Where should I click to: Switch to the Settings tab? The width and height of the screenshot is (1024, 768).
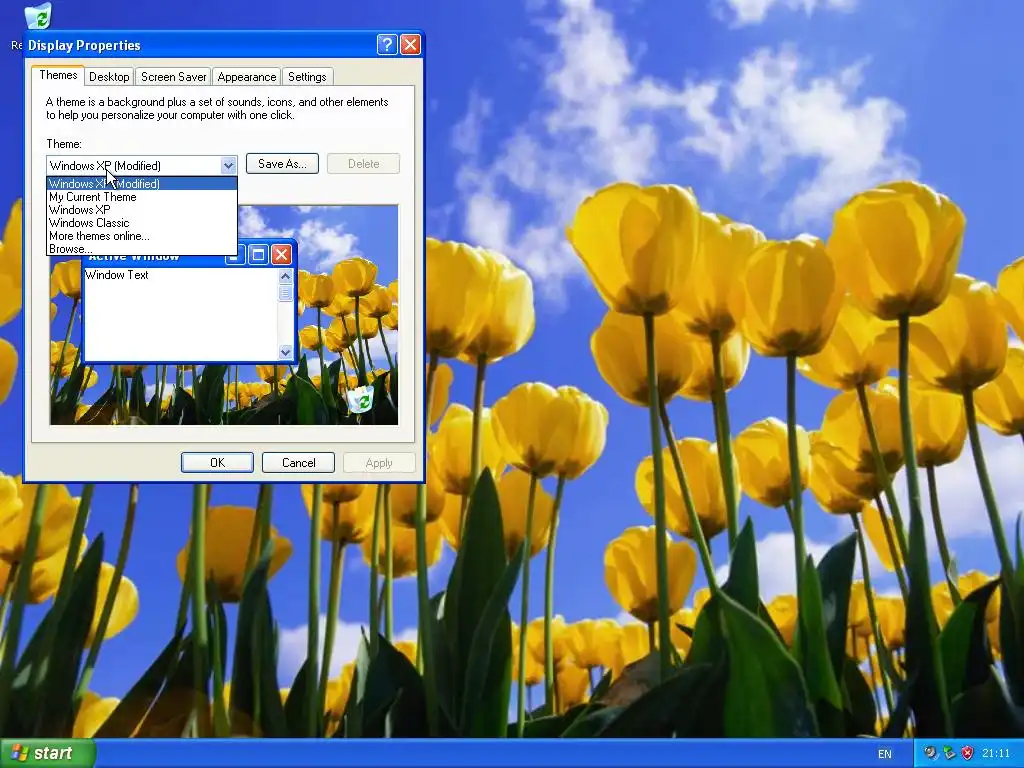[x=307, y=76]
